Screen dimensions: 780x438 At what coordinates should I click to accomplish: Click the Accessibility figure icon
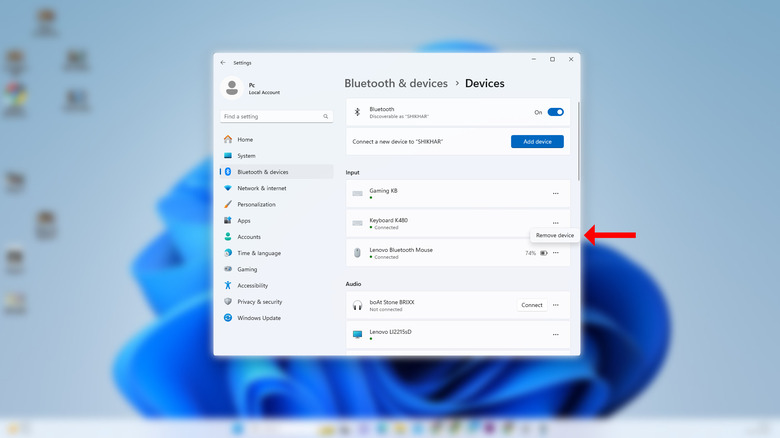[x=228, y=285]
